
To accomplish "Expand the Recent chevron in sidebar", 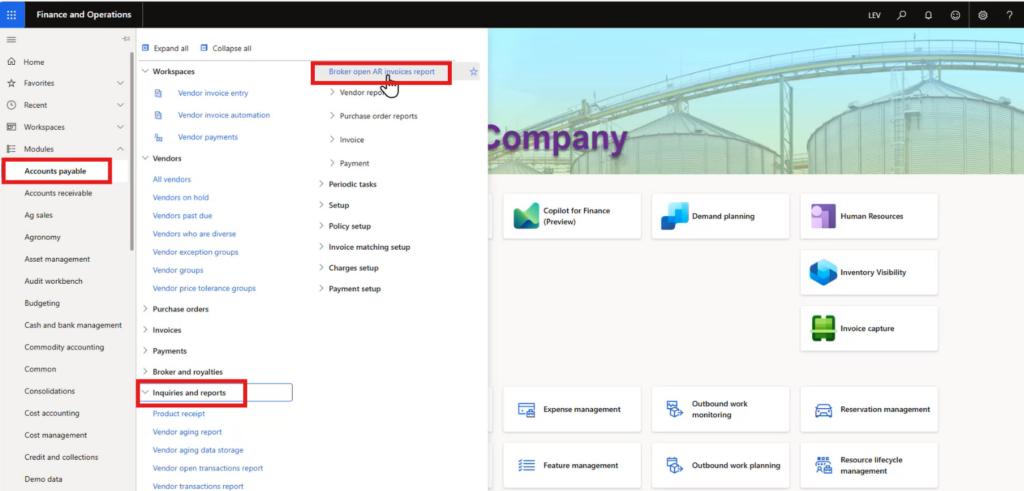I will [120, 104].
